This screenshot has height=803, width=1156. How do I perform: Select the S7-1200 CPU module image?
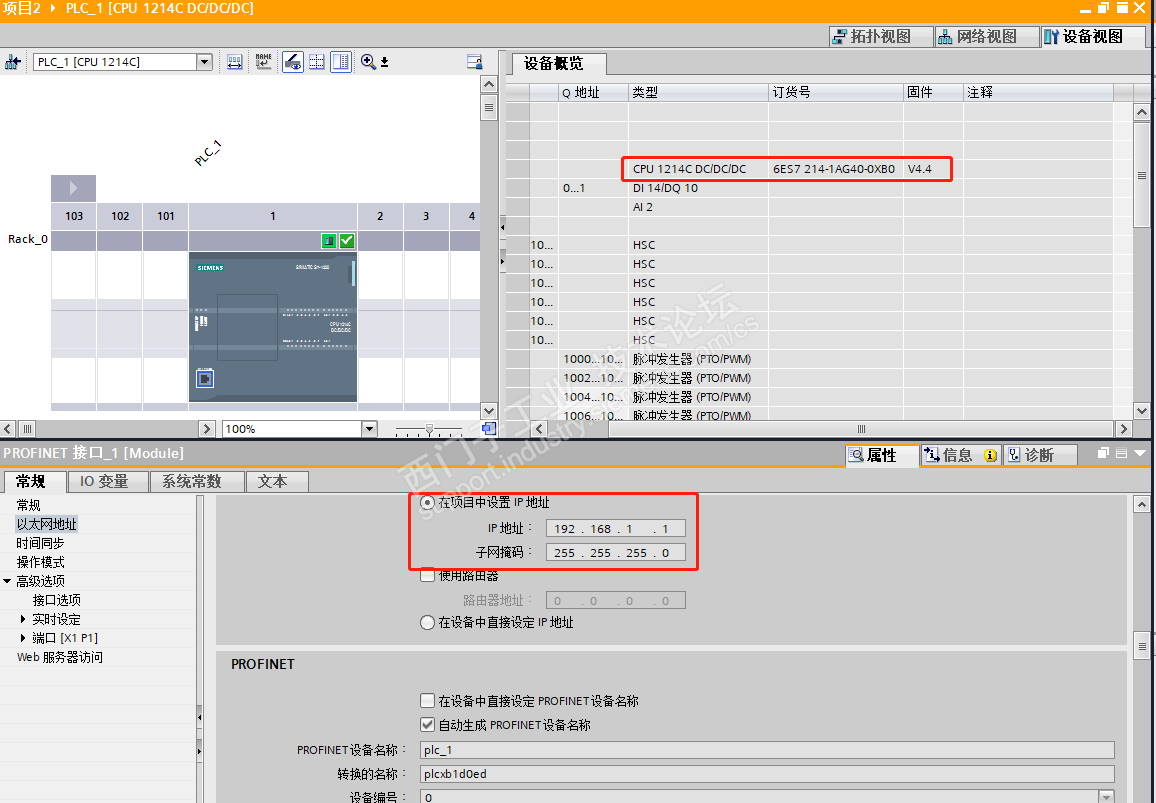click(273, 327)
